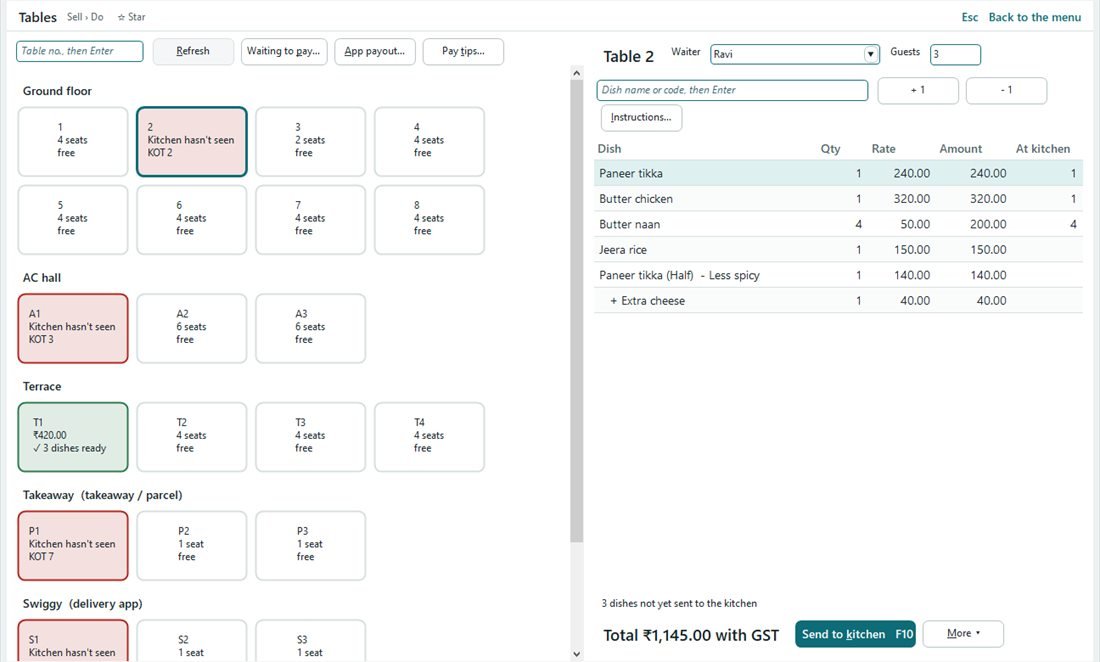Image resolution: width=1100 pixels, height=662 pixels.
Task: Open AC hall table A1
Action: point(73,328)
